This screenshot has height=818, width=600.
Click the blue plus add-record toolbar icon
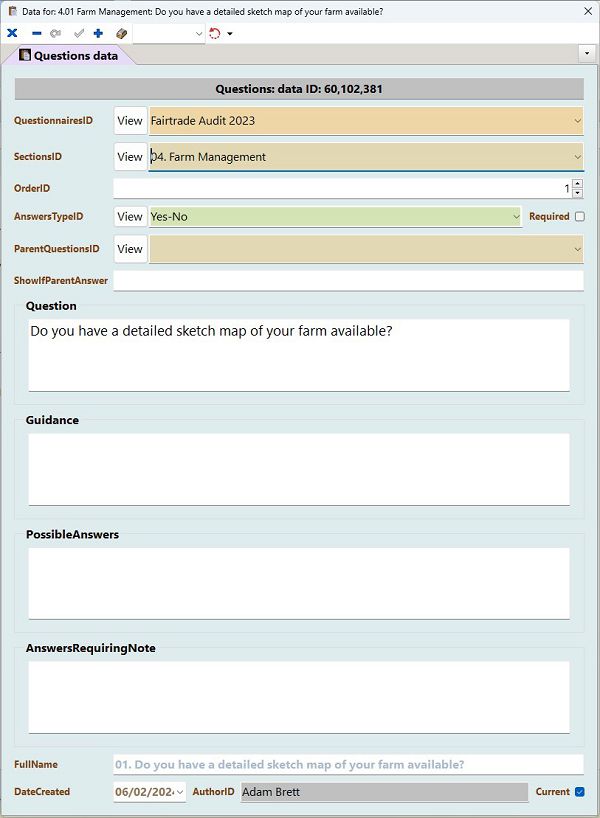98,33
